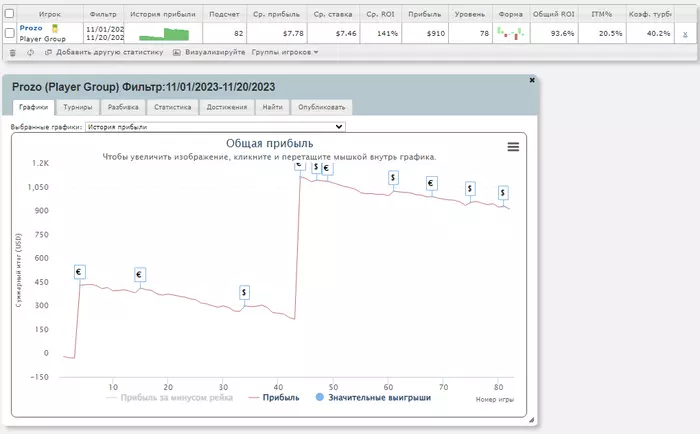Toggle the Прибыль за минусом рейка legend series
700x434 pixels.
pyautogui.click(x=170, y=397)
